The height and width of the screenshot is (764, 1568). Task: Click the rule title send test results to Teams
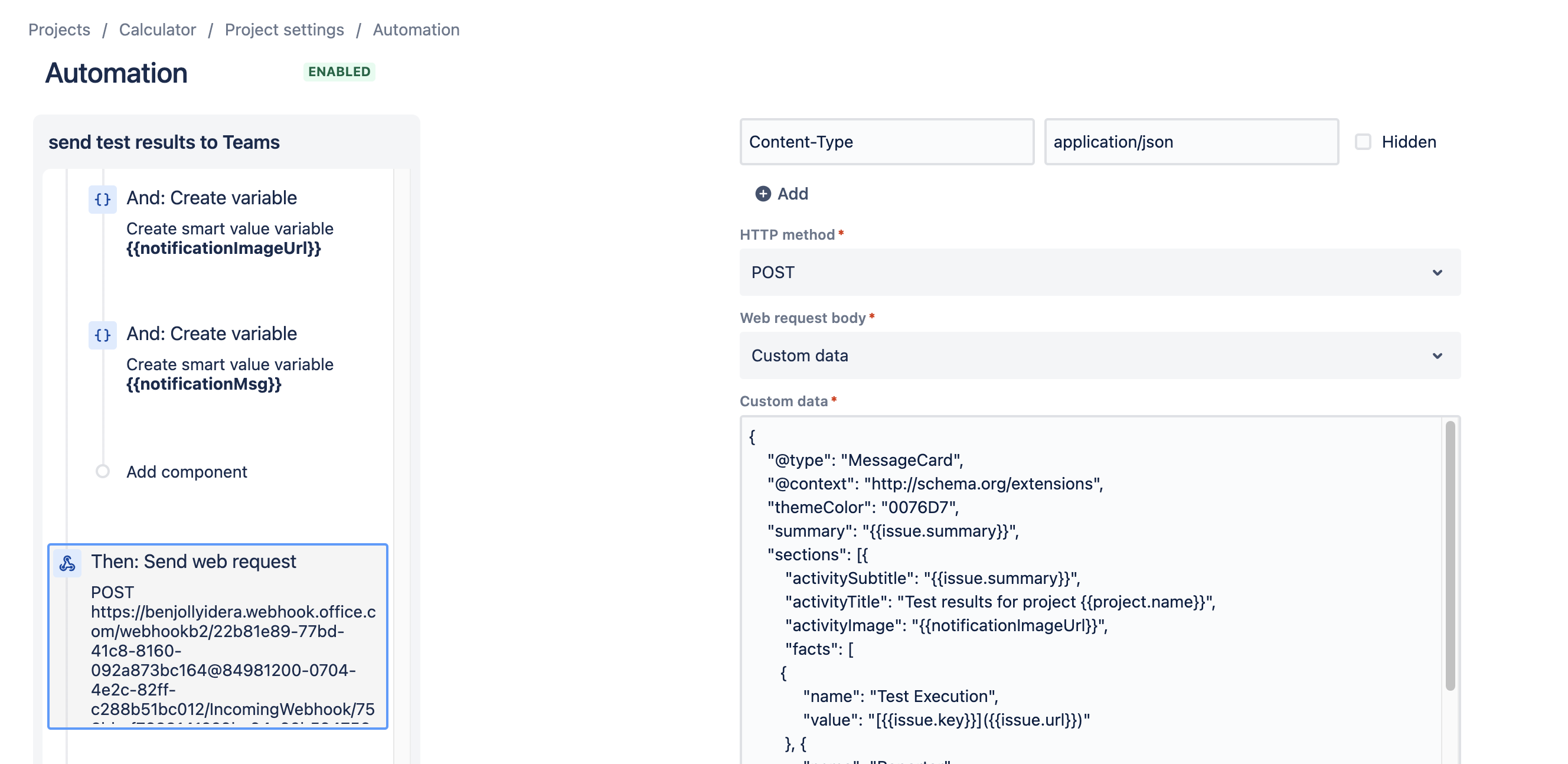coord(164,142)
